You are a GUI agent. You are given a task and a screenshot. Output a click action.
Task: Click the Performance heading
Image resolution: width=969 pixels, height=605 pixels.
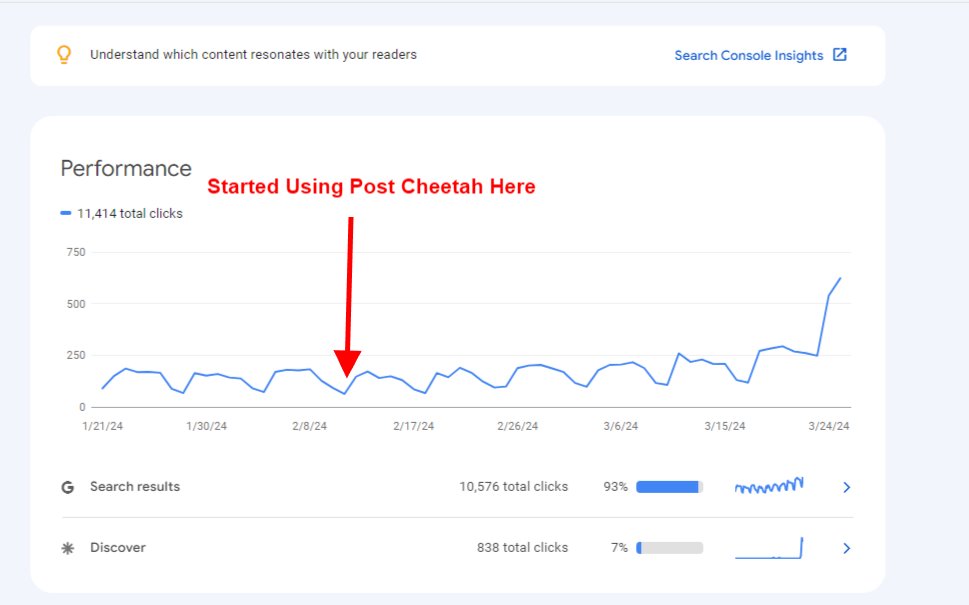pos(126,169)
